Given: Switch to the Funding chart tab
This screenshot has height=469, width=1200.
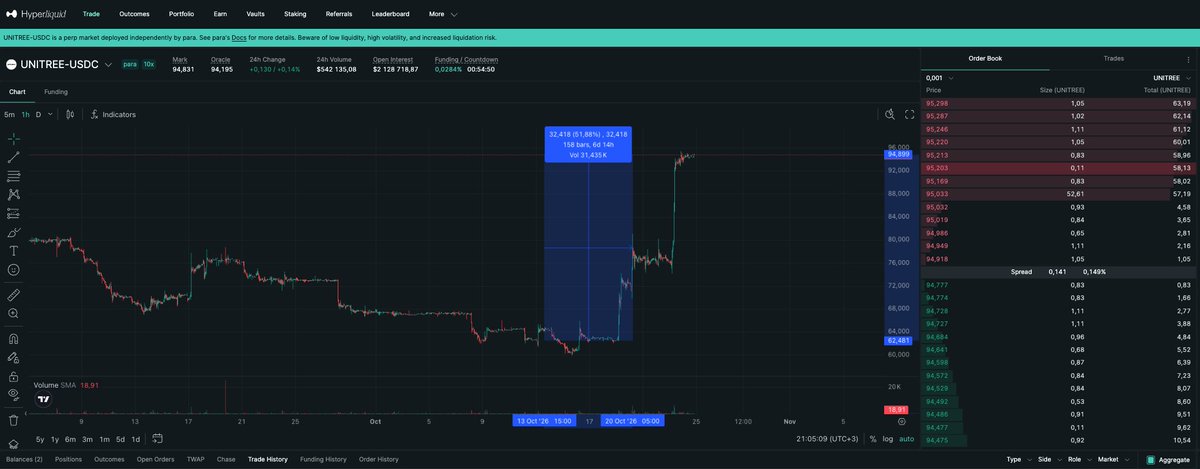Looking at the screenshot, I should 56,92.
